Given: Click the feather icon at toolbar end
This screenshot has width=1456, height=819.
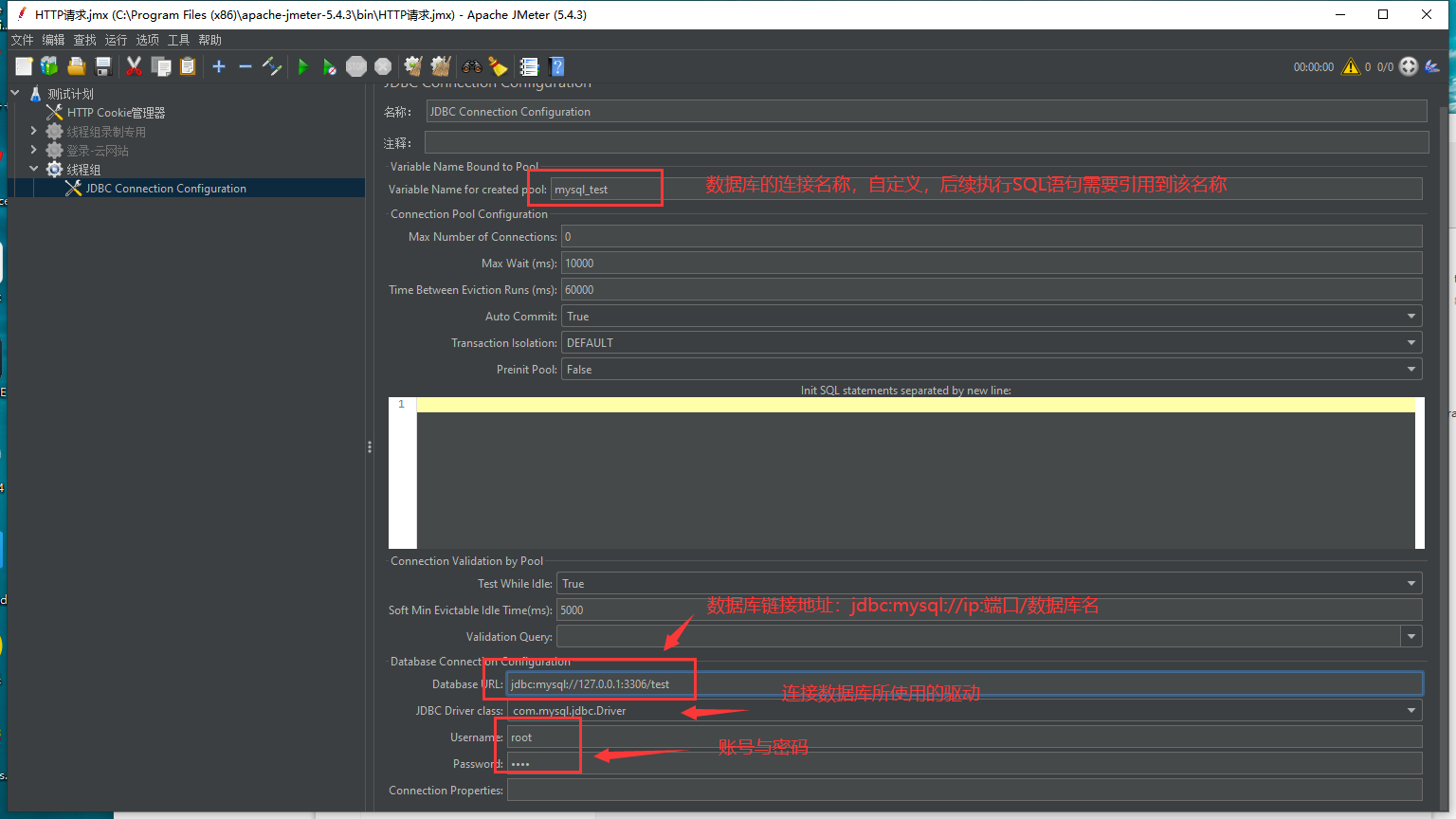Looking at the screenshot, I should point(1432,66).
